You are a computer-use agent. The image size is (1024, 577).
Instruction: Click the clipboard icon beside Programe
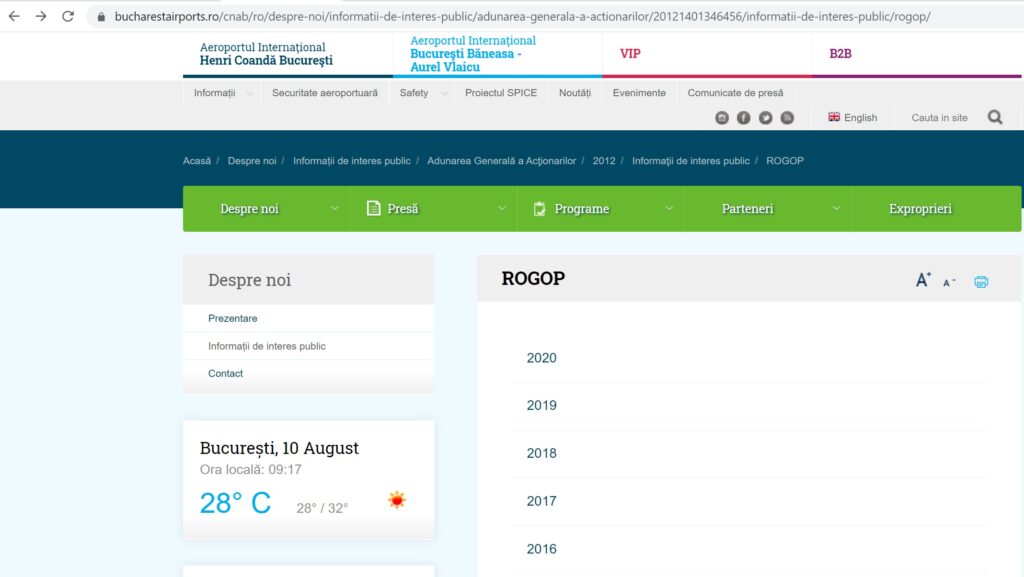[539, 208]
